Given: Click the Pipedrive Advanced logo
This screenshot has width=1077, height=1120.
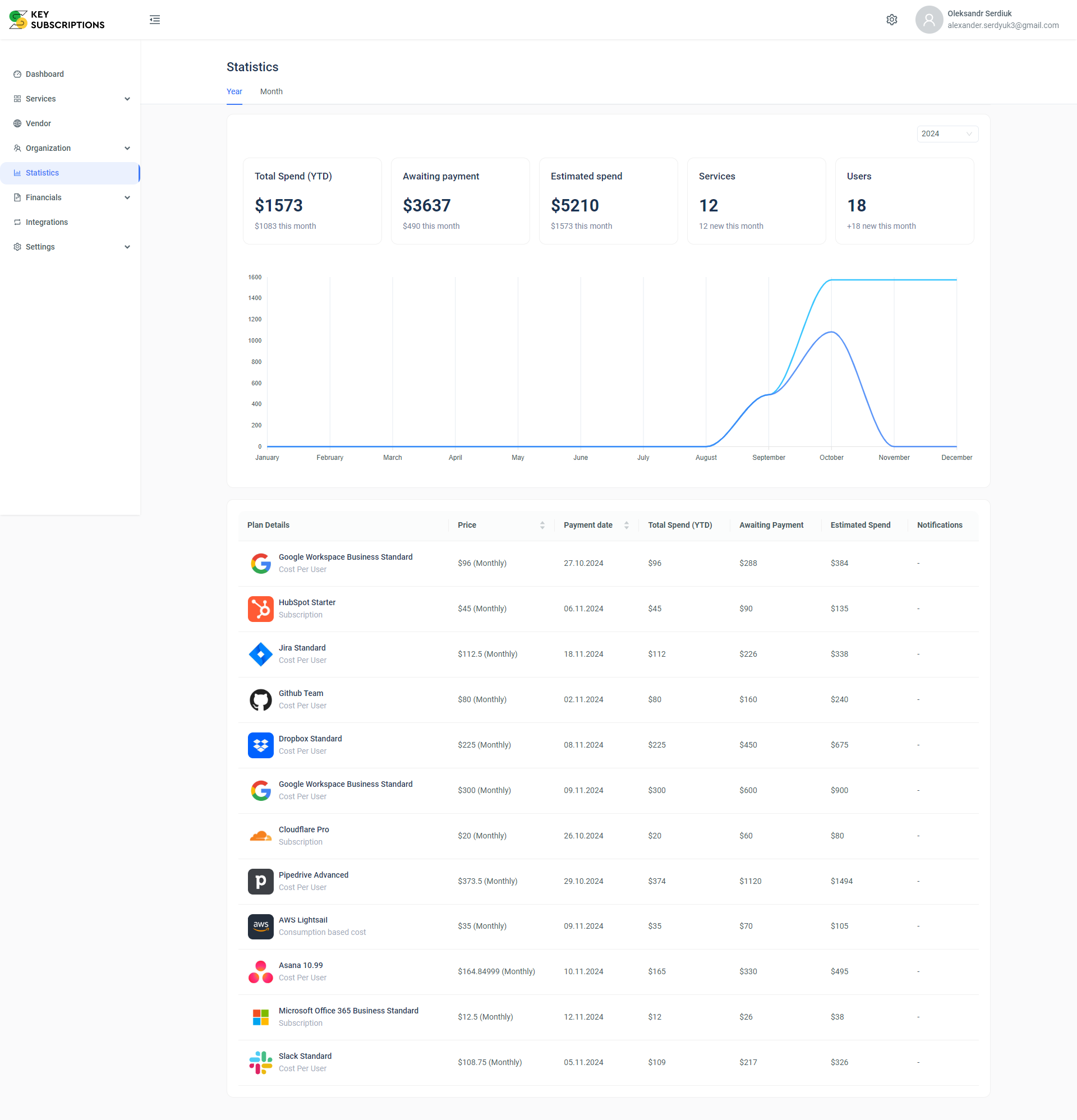Looking at the screenshot, I should [x=261, y=881].
